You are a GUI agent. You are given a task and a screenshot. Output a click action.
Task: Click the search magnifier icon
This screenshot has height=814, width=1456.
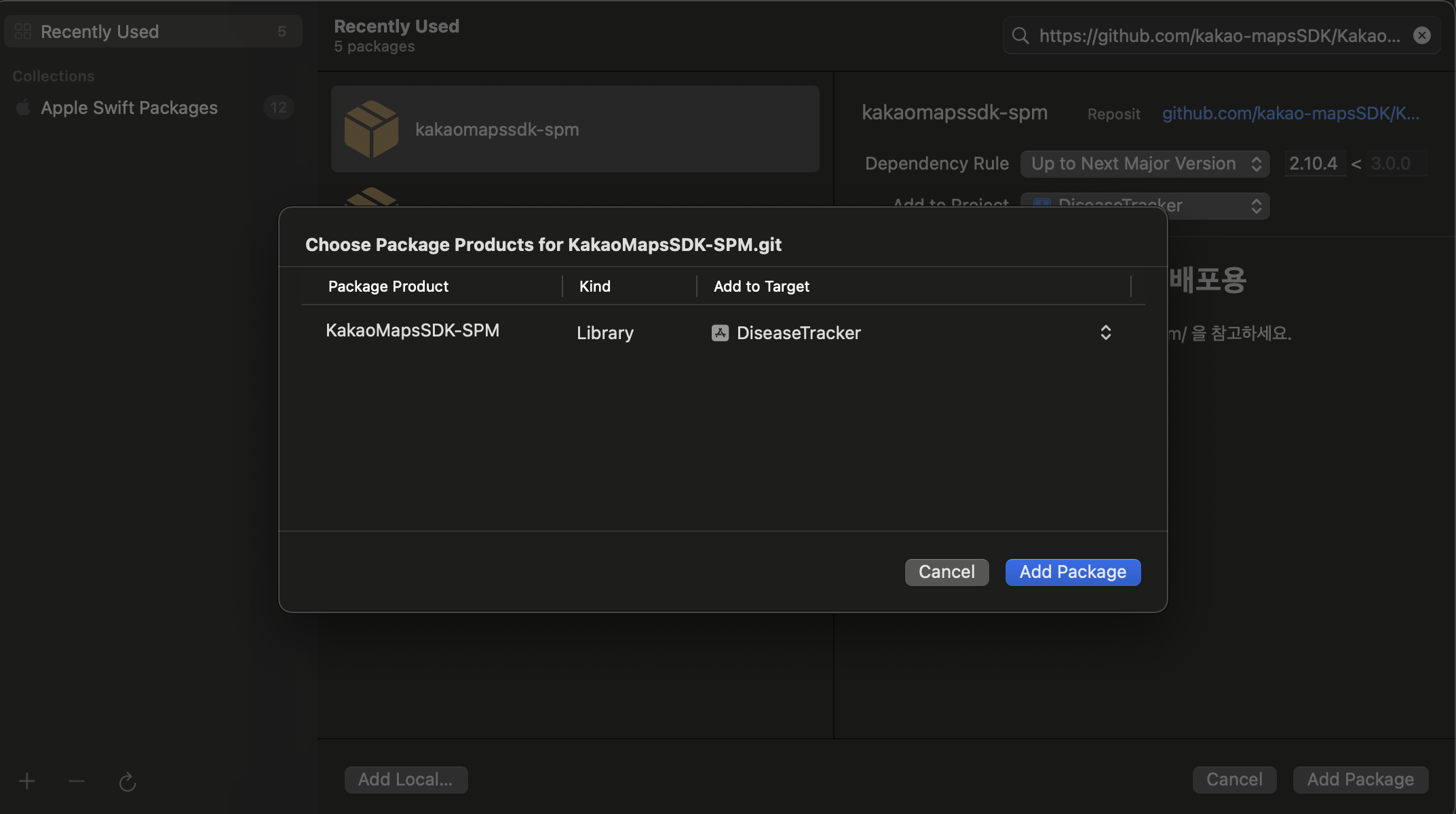[1020, 35]
